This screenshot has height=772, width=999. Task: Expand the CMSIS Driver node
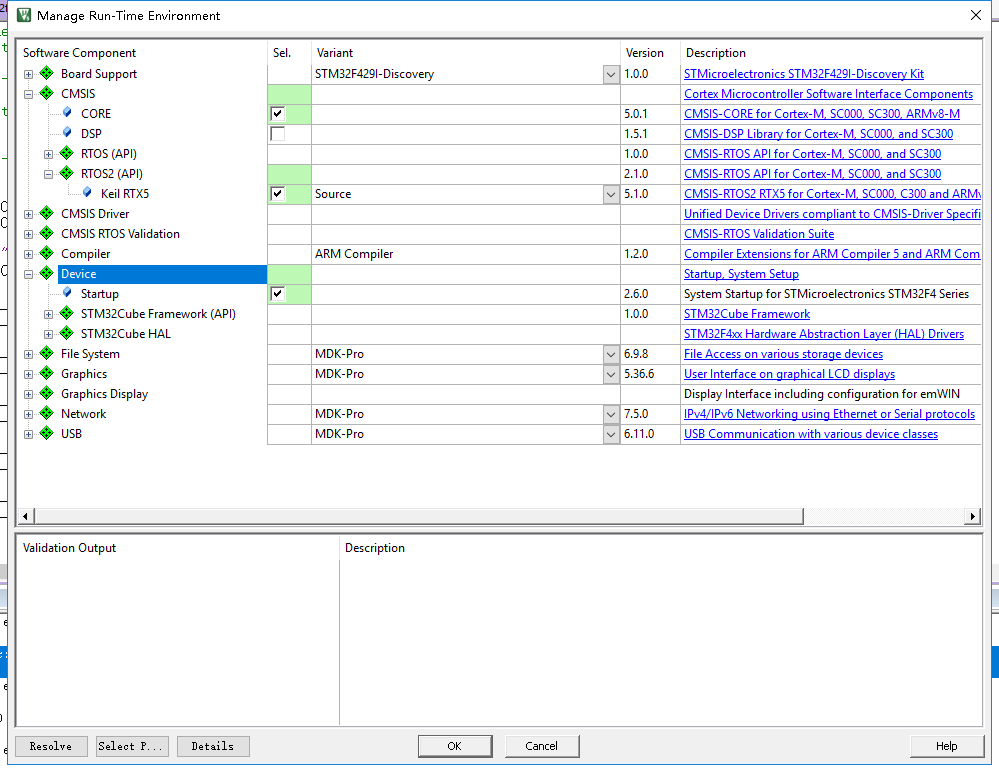(28, 215)
